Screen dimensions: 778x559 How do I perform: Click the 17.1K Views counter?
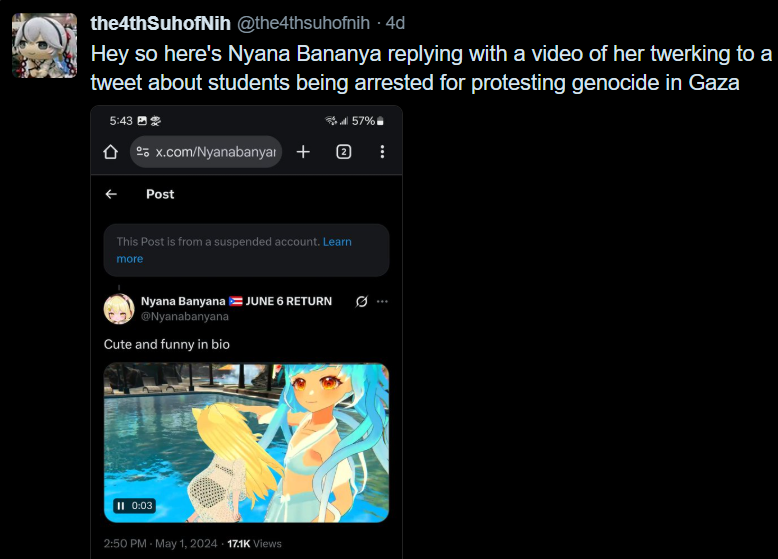[254, 544]
